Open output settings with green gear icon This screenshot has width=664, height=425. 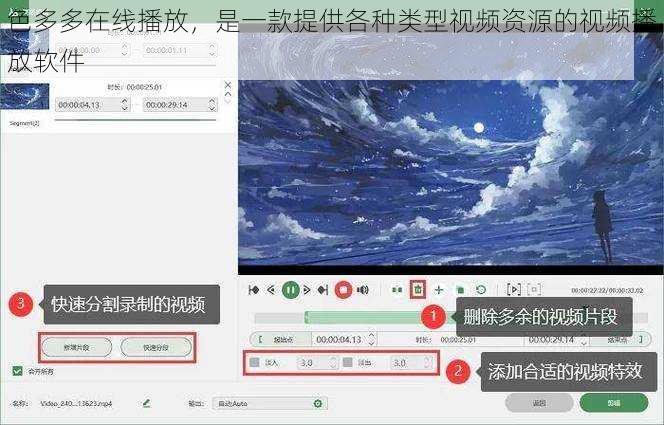[x=318, y=403]
